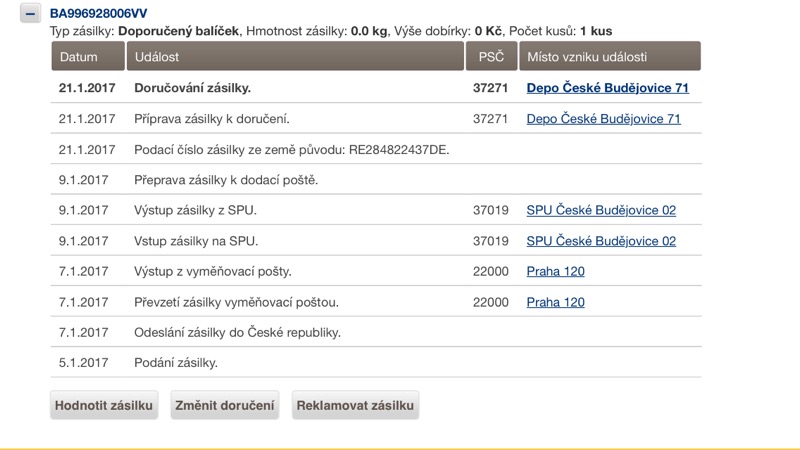The width and height of the screenshot is (800, 450).
Task: Open SPU České Budějovice 02 for Výstup zásilky
Action: point(601,211)
